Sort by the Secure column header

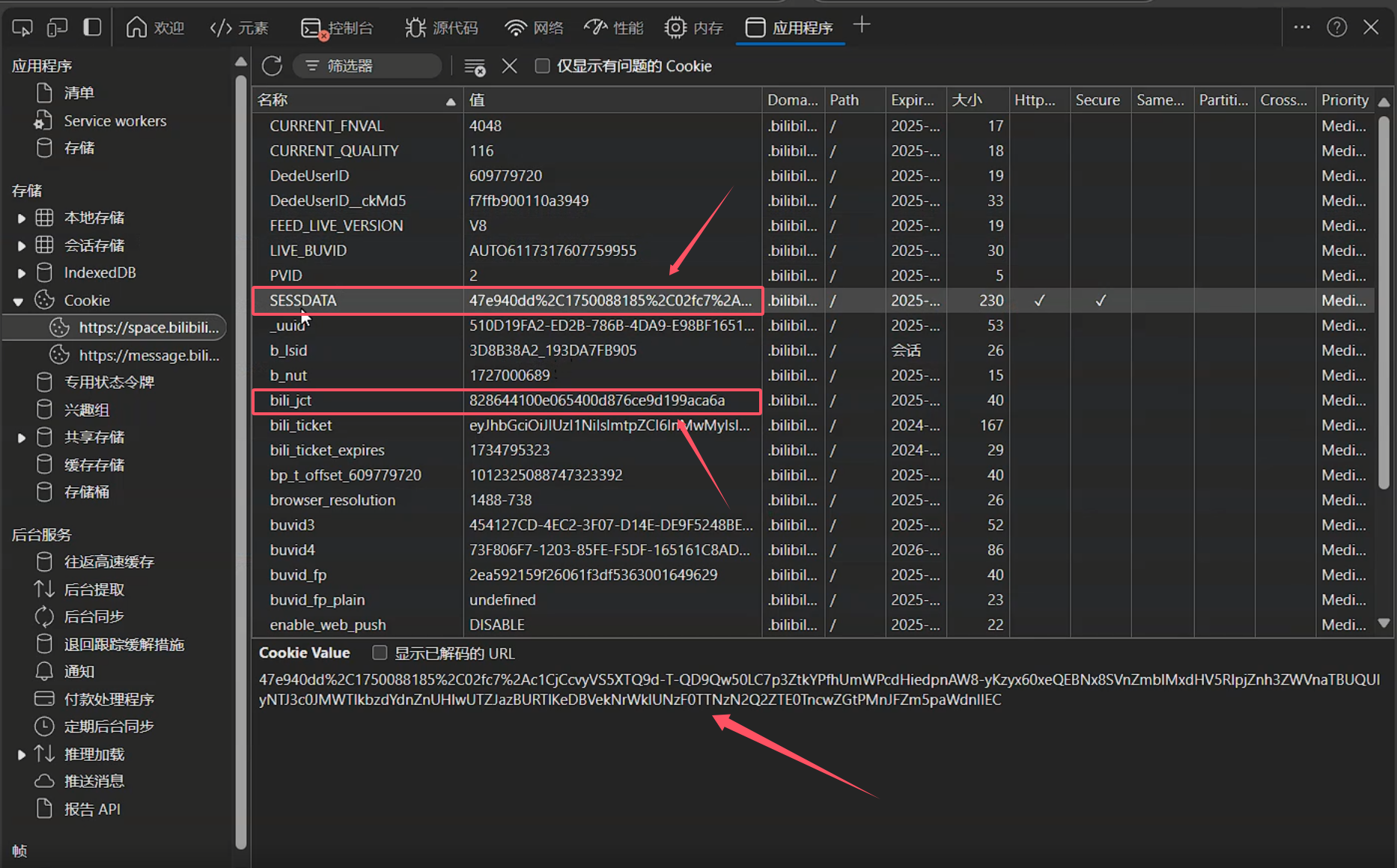[1100, 100]
